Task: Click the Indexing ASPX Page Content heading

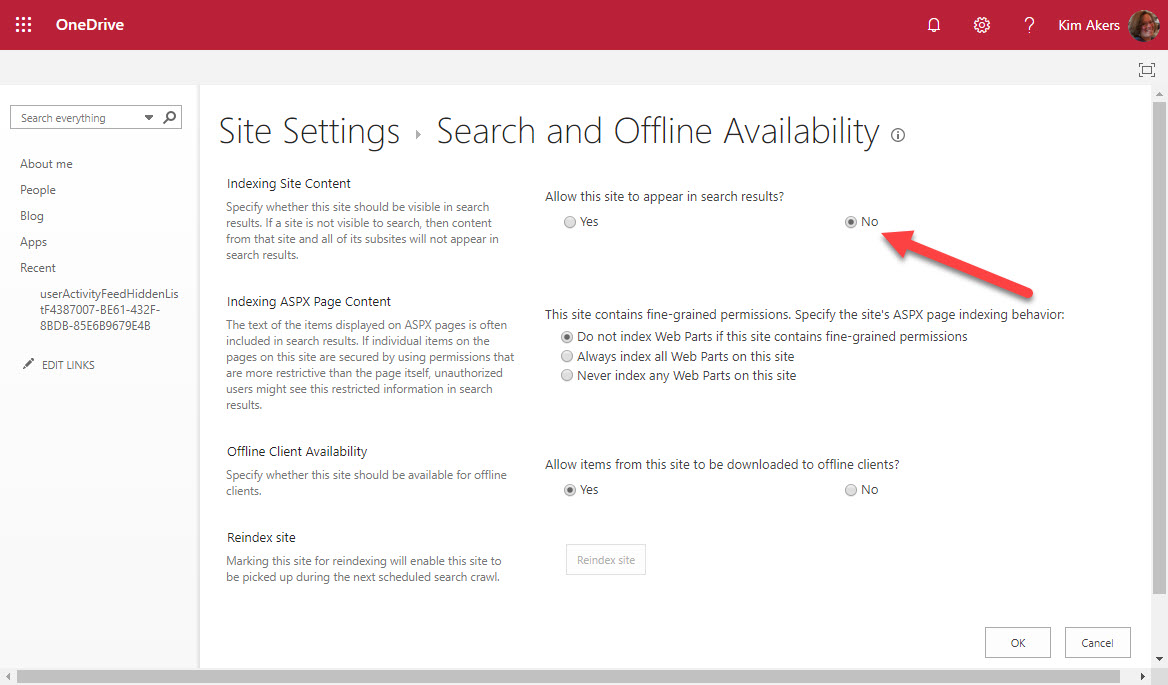Action: click(x=308, y=302)
